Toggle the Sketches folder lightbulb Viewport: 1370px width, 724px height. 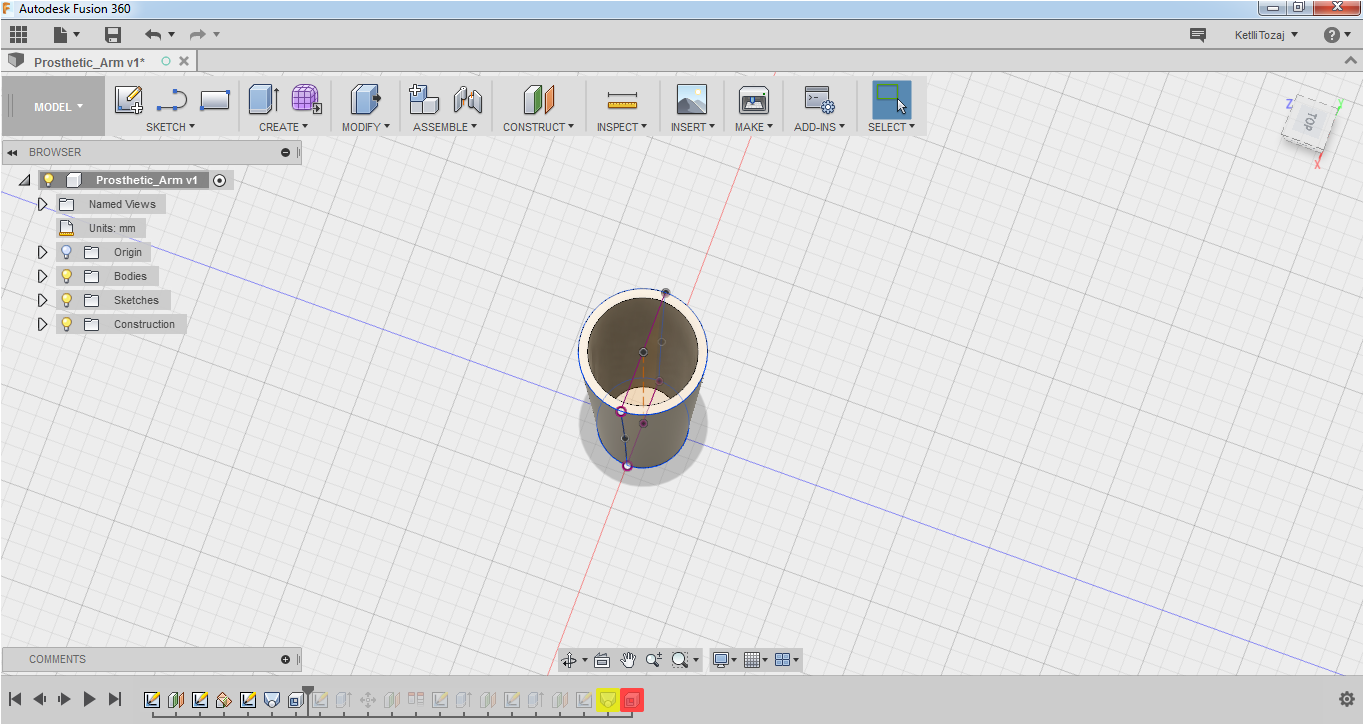click(x=67, y=300)
